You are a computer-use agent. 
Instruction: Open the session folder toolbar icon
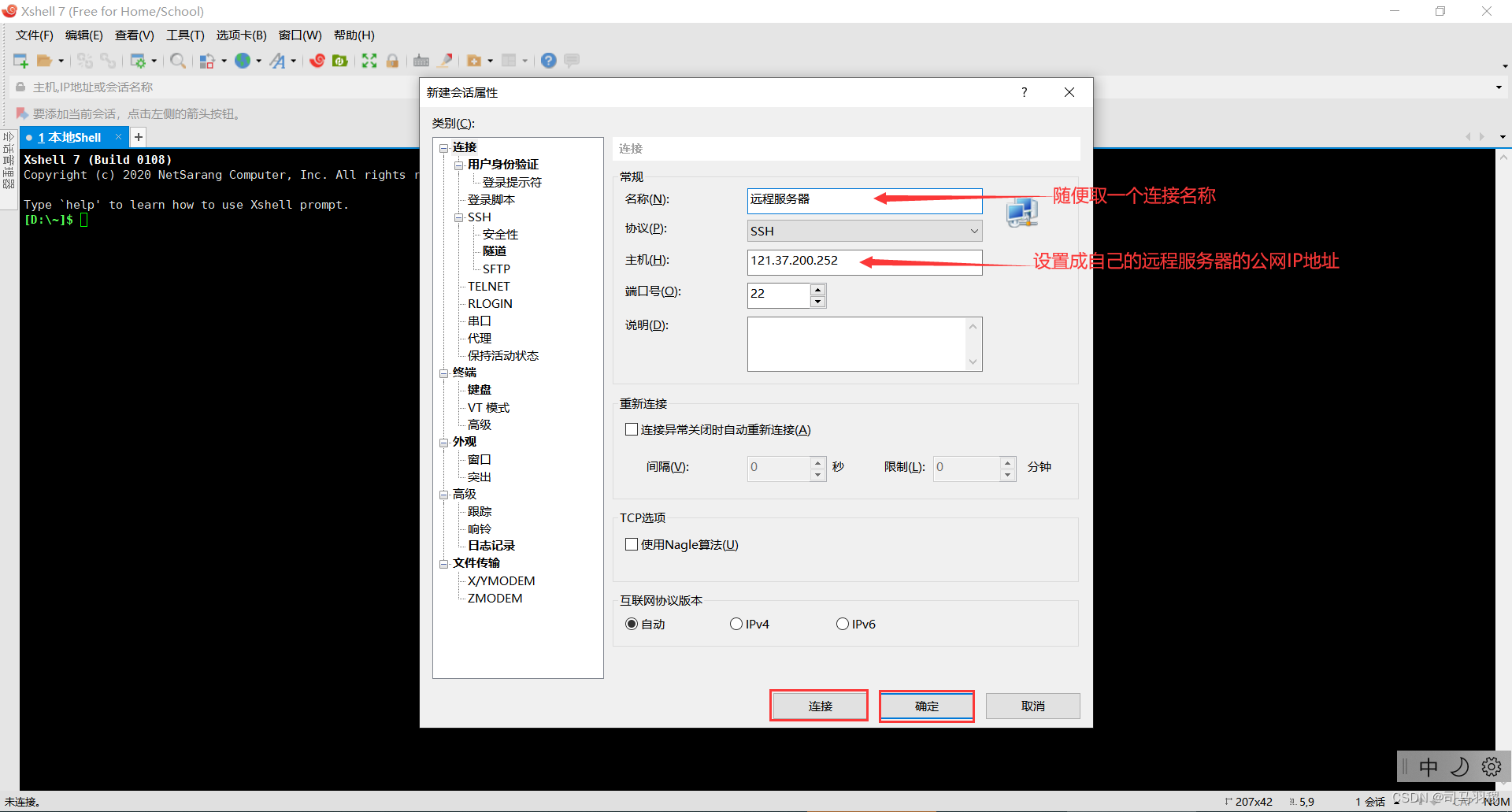pos(45,61)
